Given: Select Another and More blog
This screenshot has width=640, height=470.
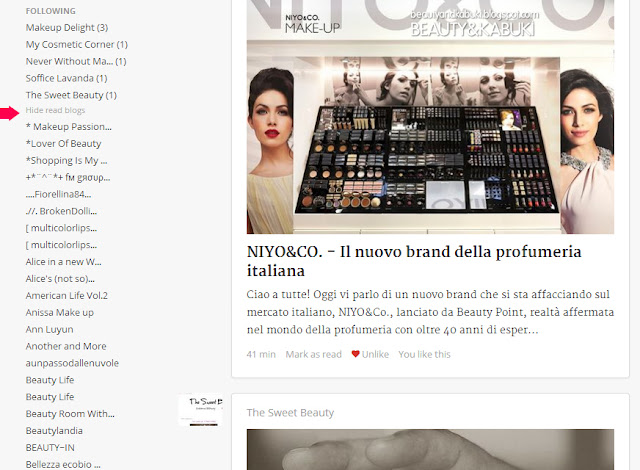Looking at the screenshot, I should click(x=66, y=346).
